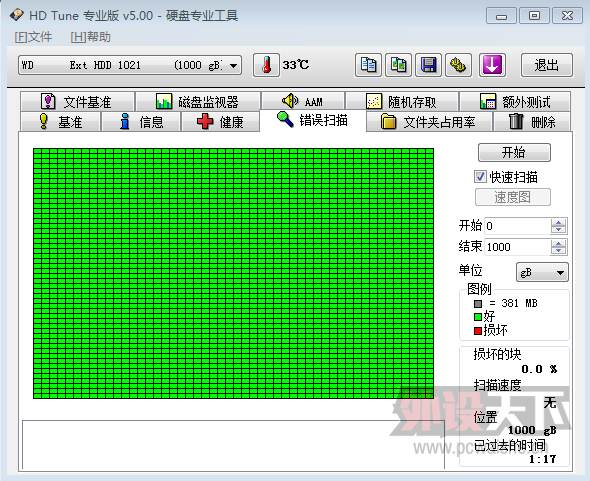
Task: Click the save screenshot floppy disk icon
Action: click(x=428, y=65)
